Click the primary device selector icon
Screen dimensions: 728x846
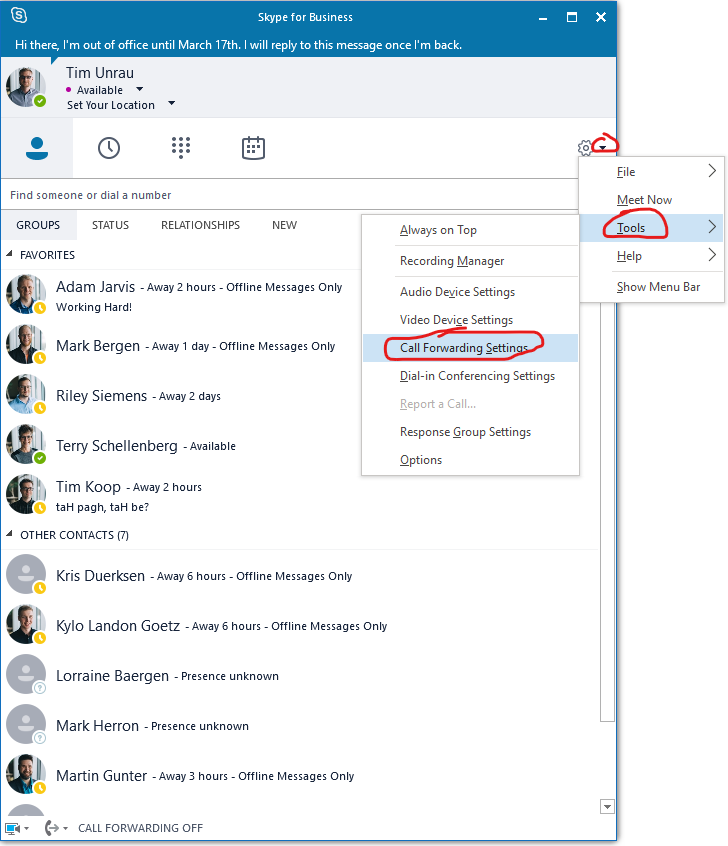[x=13, y=828]
